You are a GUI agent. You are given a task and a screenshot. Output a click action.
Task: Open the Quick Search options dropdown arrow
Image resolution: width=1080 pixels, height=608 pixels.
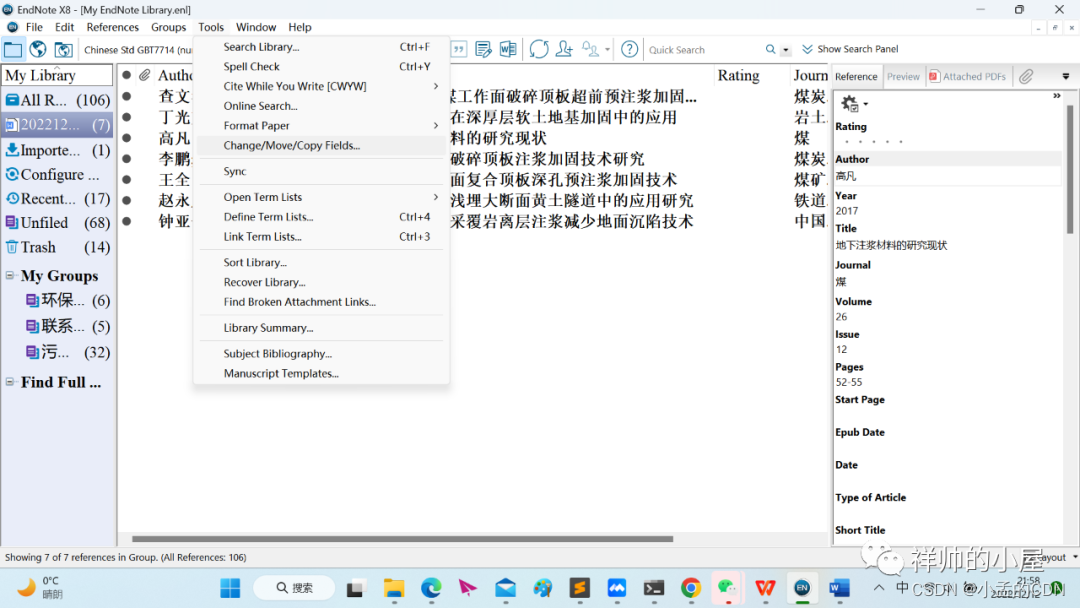785,50
